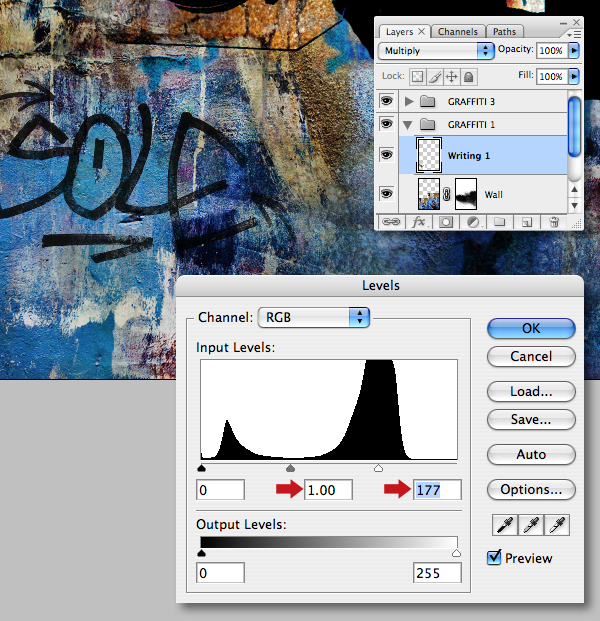Screen dimensions: 600x621
Task: Click the input midtone gray slider
Action: tap(290, 469)
